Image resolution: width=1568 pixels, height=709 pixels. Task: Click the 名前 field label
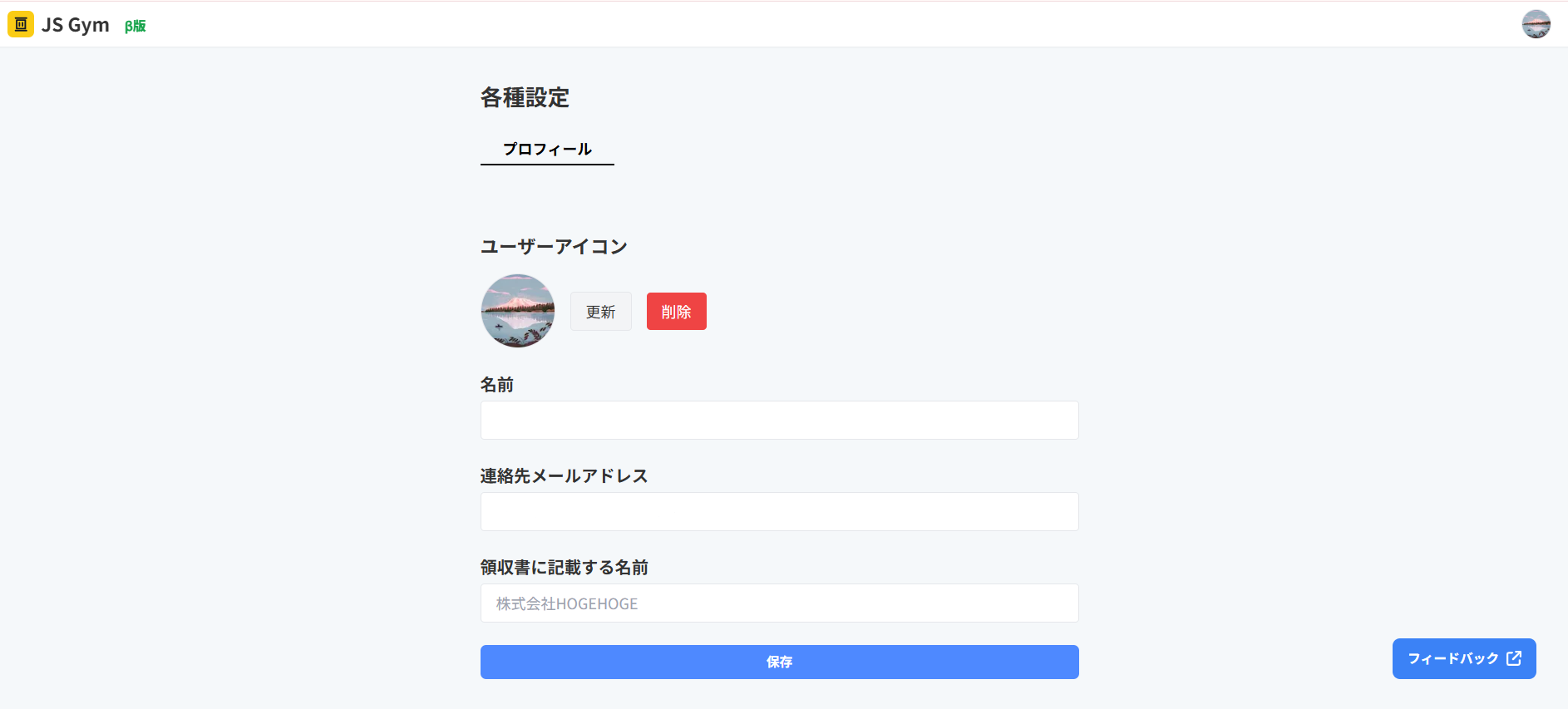[497, 384]
